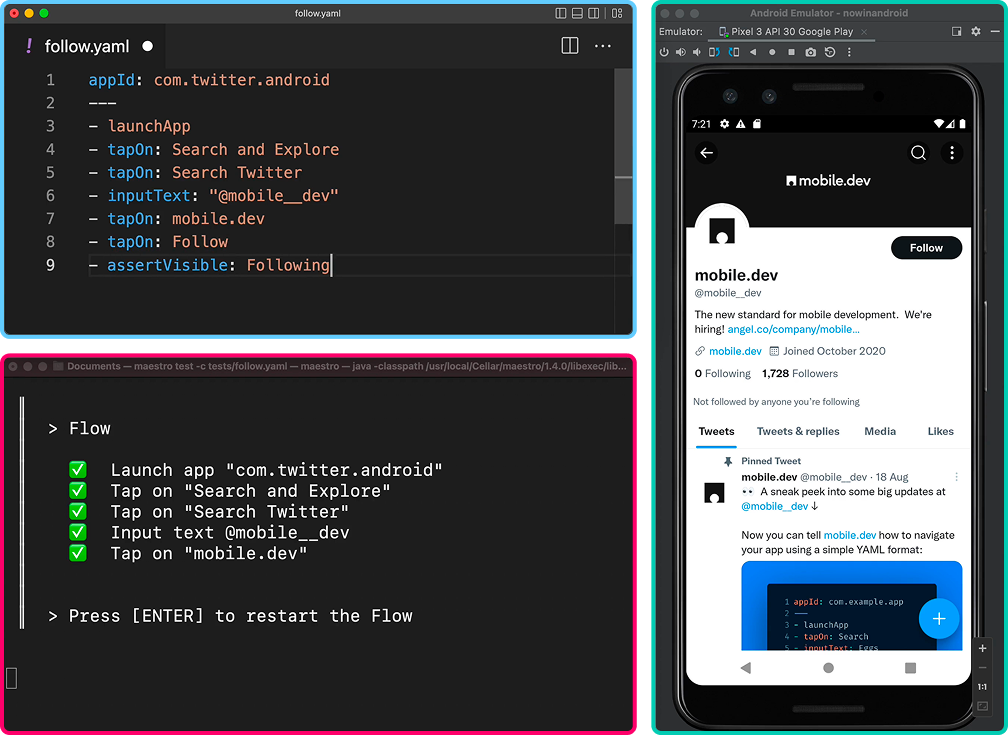Click the green check beside 'Tap on "mobile.dev"'

[x=78, y=553]
